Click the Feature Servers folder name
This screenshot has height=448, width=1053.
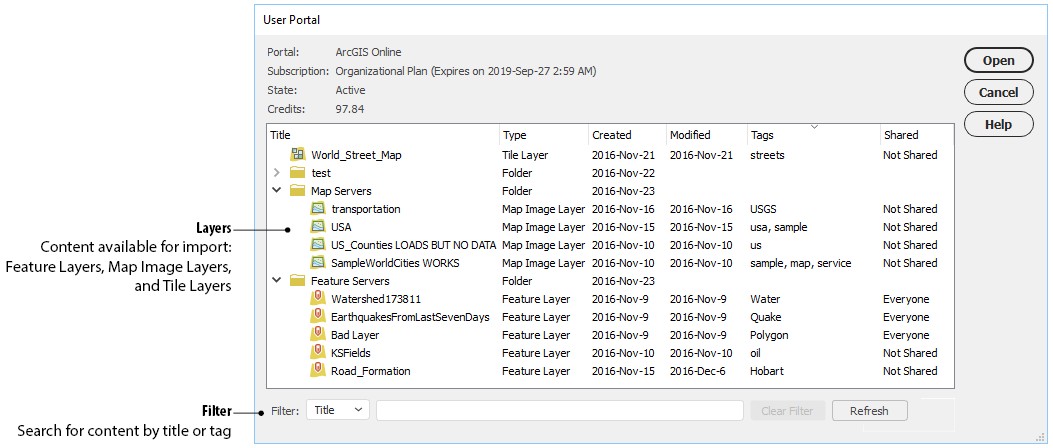click(x=350, y=281)
